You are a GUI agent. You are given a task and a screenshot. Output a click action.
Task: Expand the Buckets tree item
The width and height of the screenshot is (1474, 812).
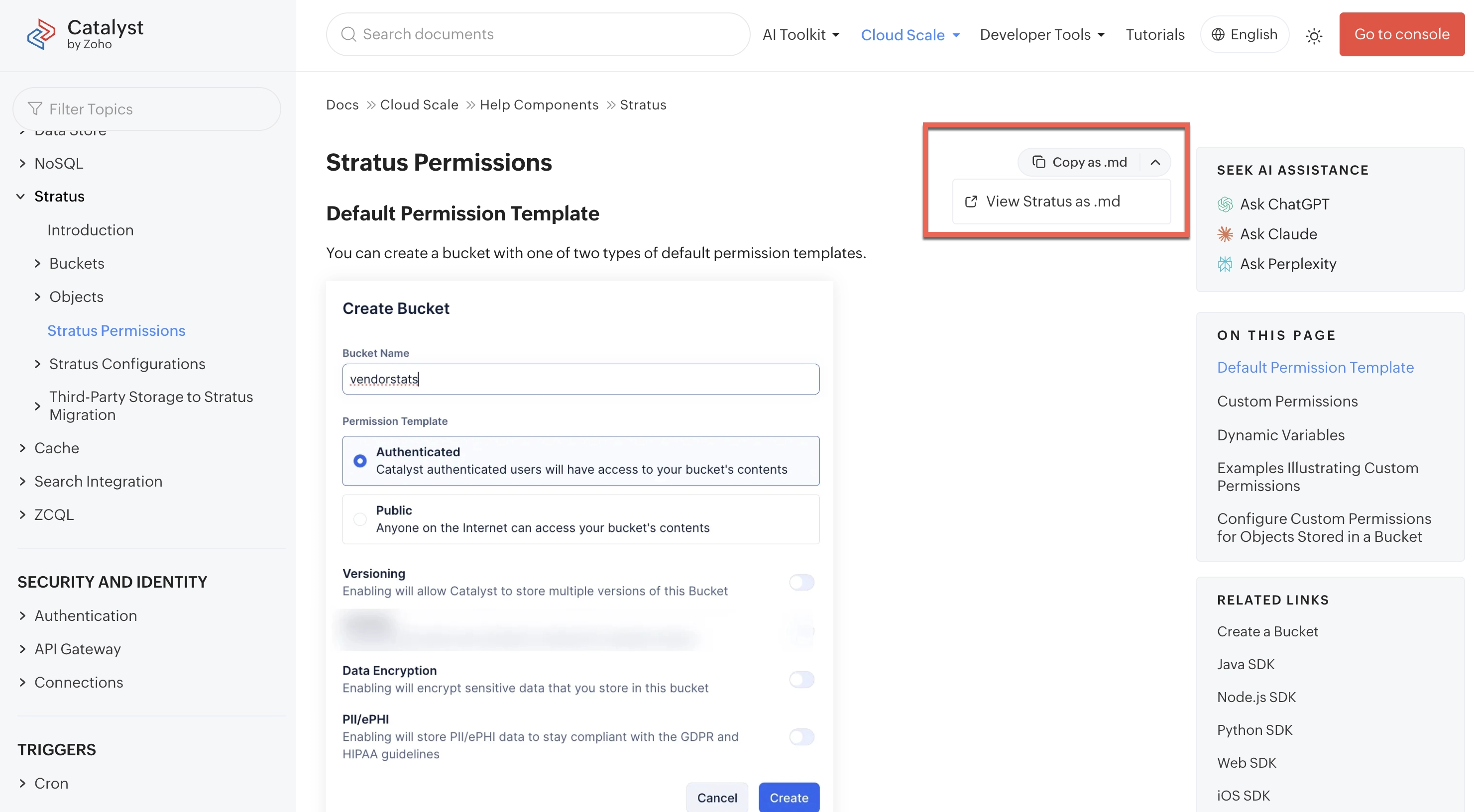(x=38, y=264)
